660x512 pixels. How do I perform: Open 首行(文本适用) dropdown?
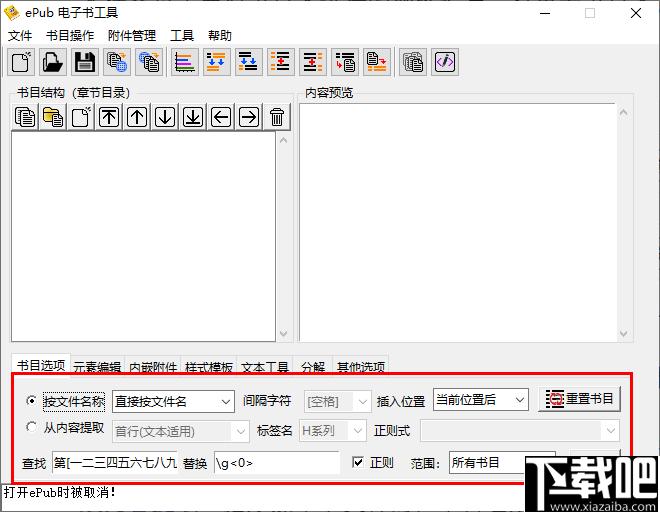coord(181,431)
